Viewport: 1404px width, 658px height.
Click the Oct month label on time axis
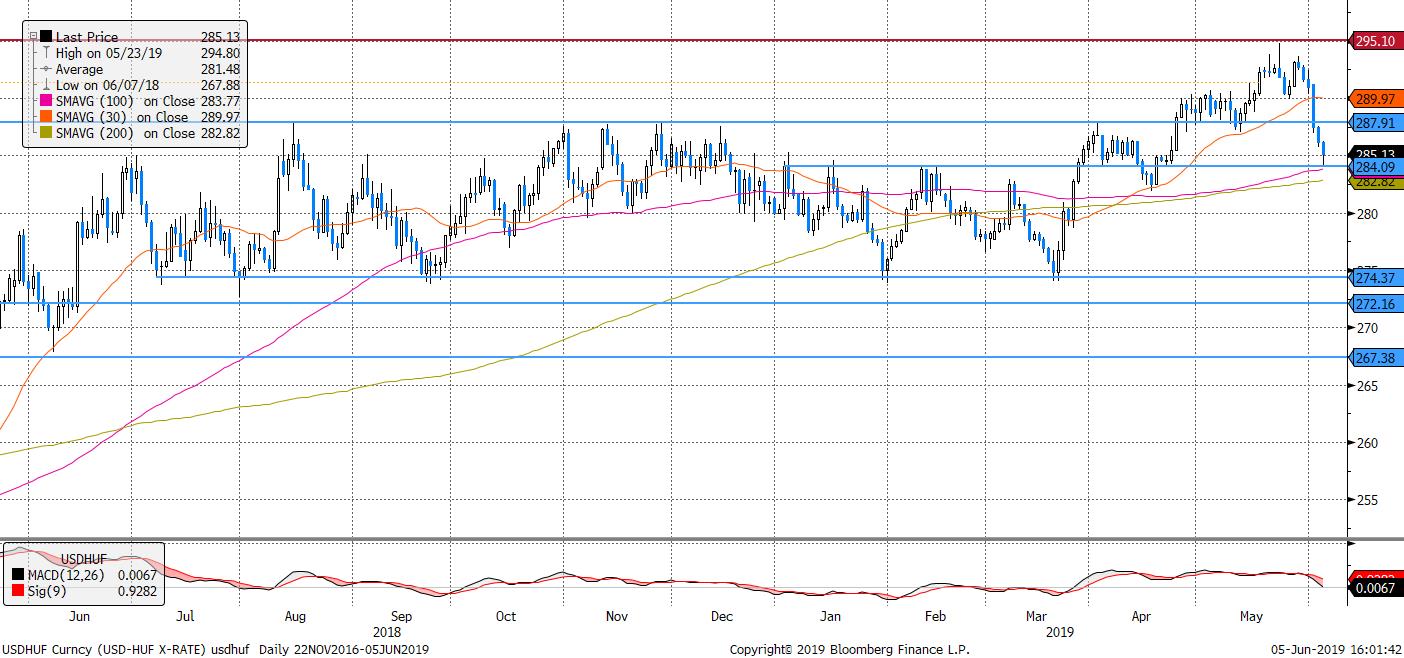506,616
